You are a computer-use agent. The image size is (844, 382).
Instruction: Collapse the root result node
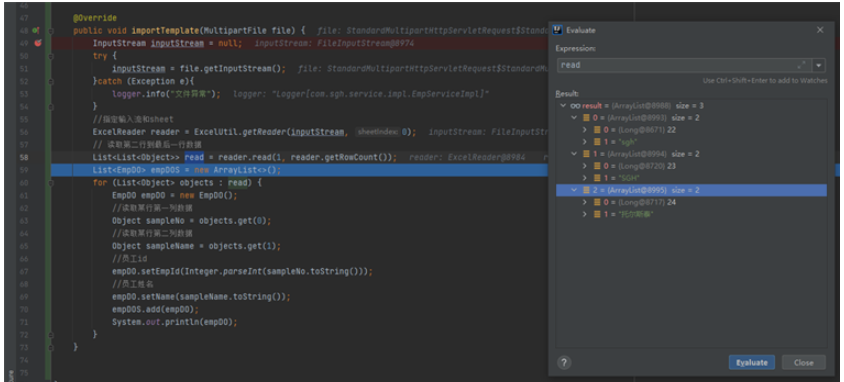point(563,106)
